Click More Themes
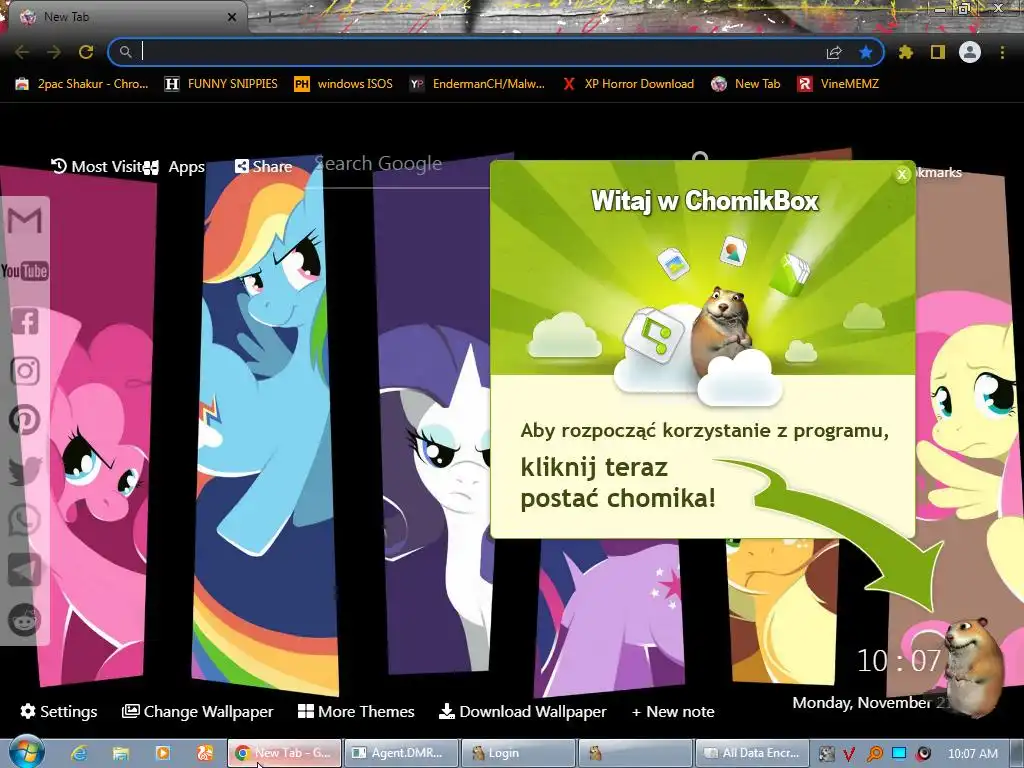The image size is (1024, 768). [x=356, y=711]
